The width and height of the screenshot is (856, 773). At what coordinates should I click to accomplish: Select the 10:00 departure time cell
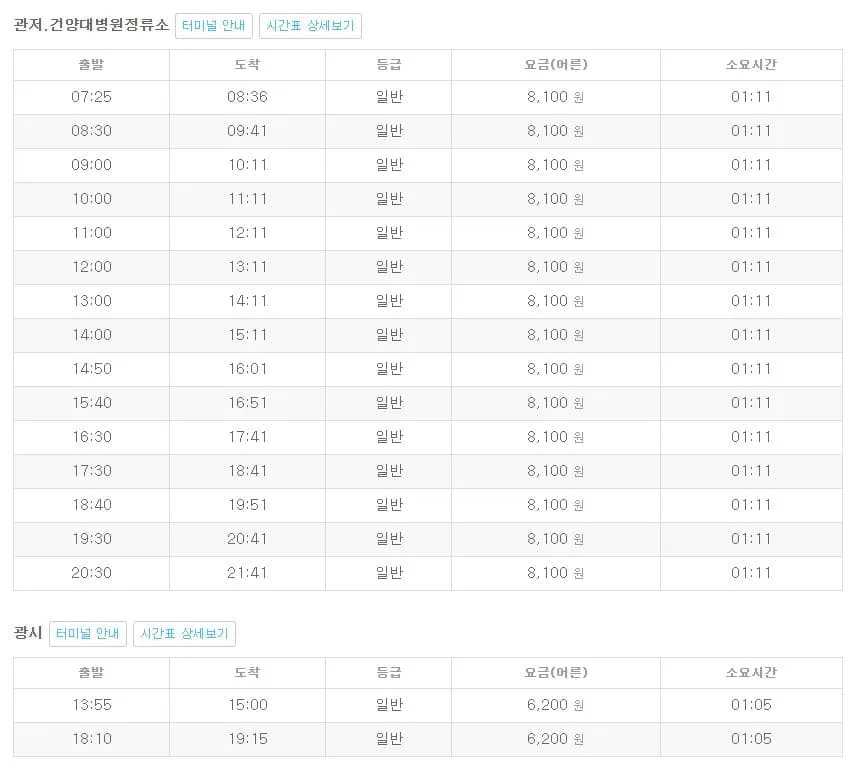[x=91, y=199]
